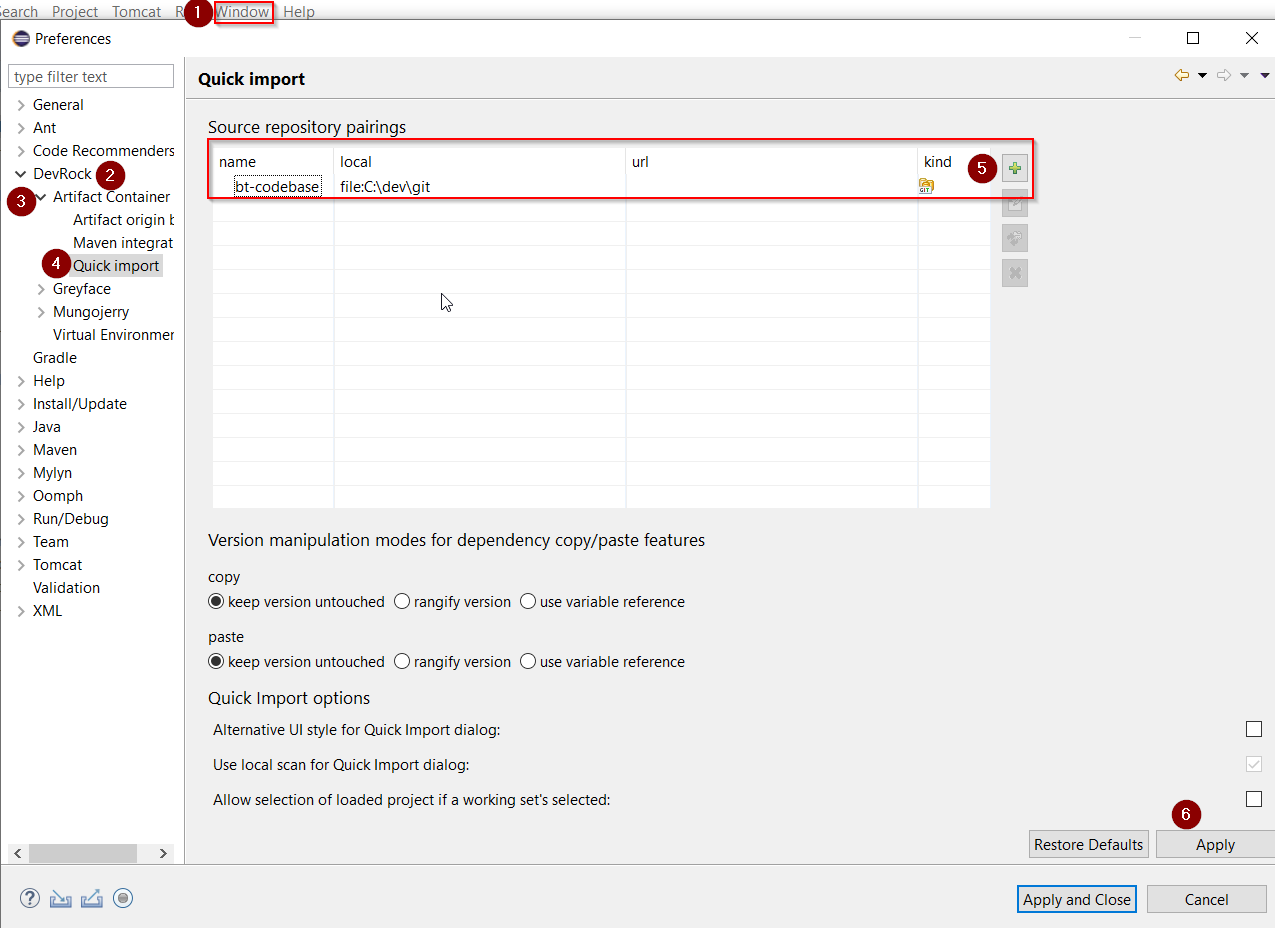
Task: Select 'use variable reference' under paste
Action: tap(528, 662)
